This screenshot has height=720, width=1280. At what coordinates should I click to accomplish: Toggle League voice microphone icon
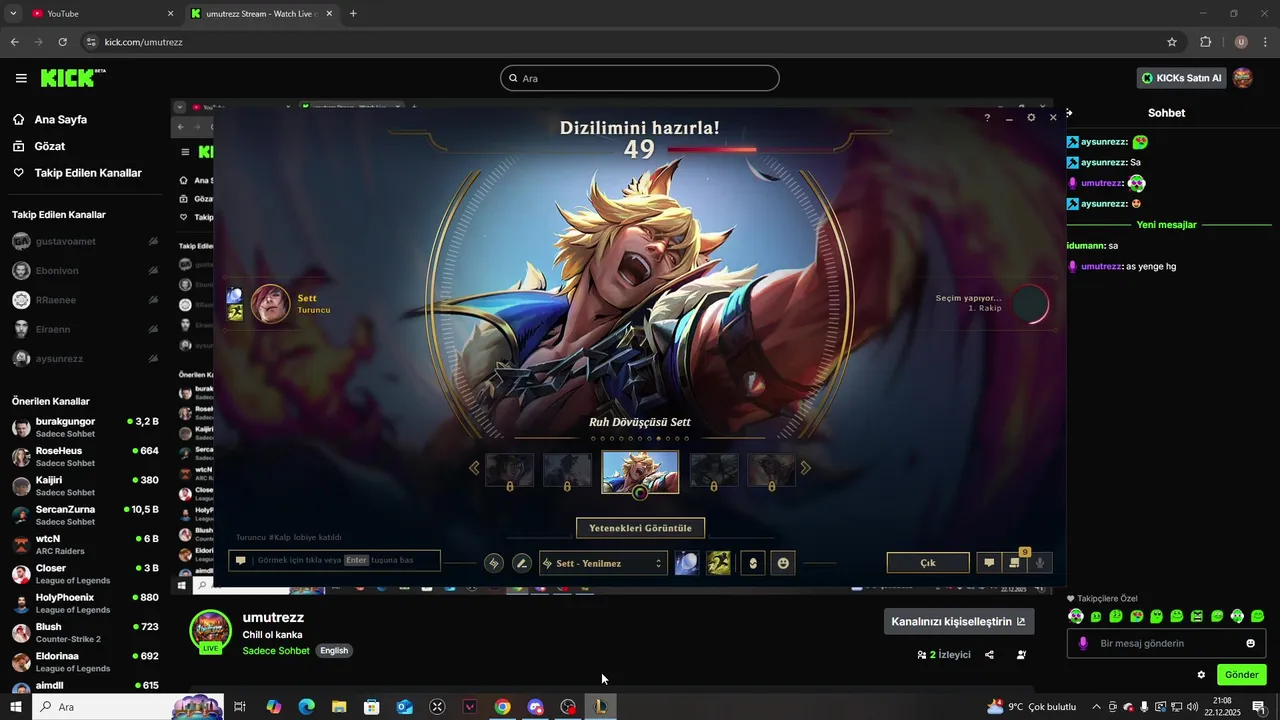[1040, 563]
